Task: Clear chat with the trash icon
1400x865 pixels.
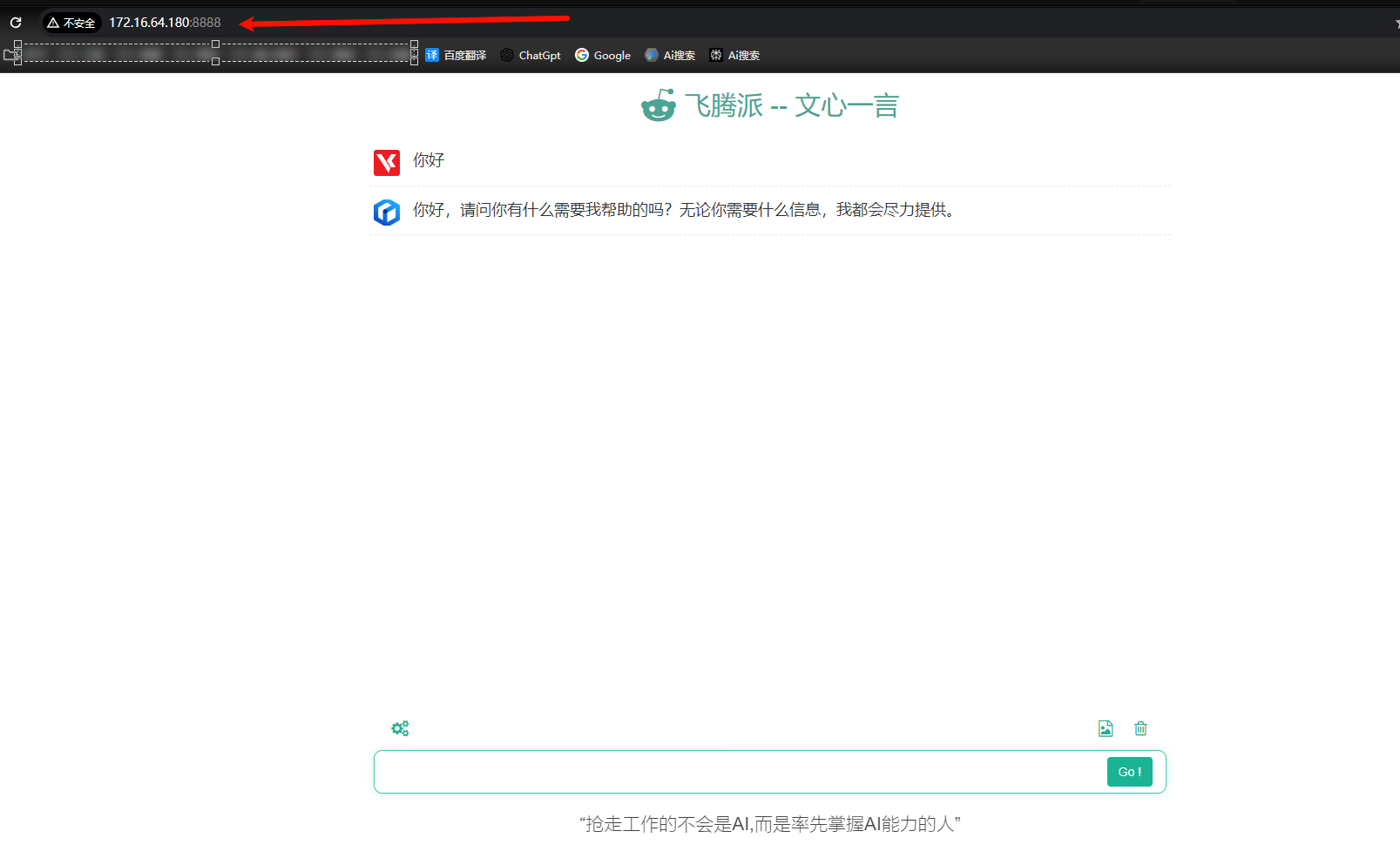Action: tap(1140, 728)
